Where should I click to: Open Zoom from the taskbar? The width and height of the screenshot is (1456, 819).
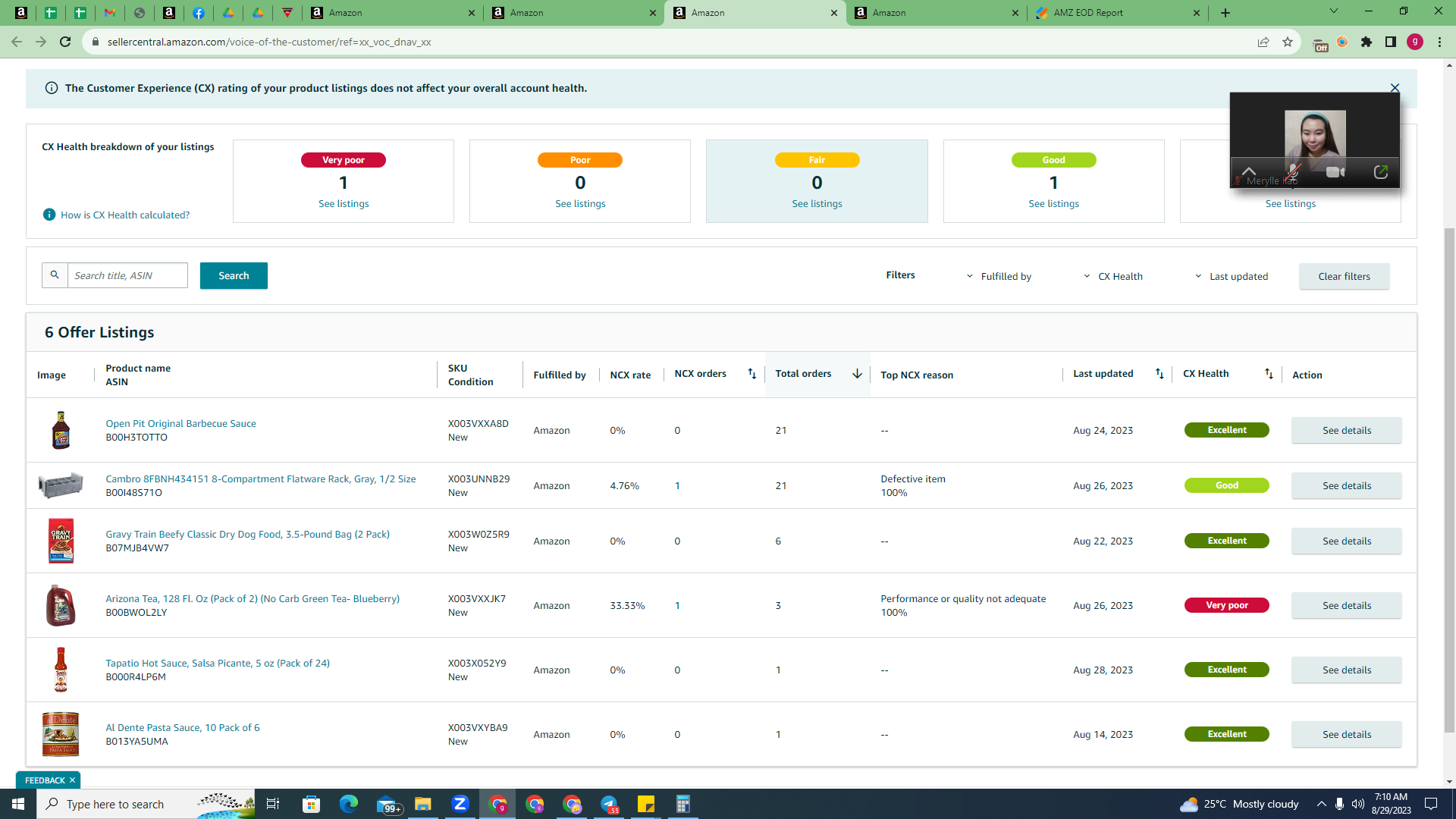pos(460,804)
